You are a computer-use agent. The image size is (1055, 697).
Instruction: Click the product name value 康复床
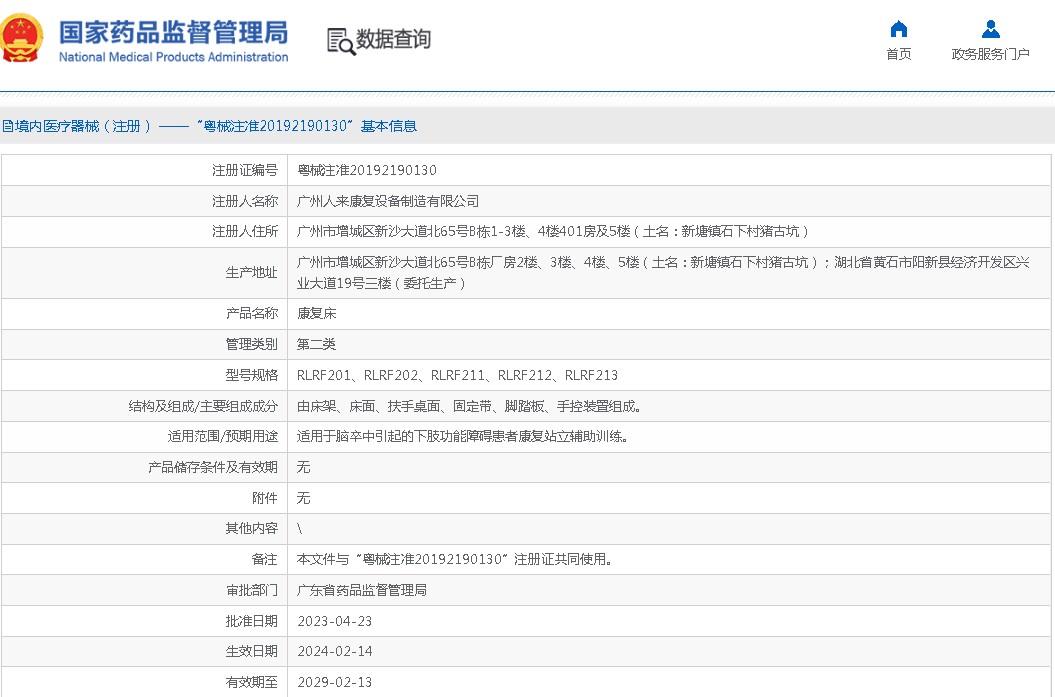pyautogui.click(x=317, y=314)
